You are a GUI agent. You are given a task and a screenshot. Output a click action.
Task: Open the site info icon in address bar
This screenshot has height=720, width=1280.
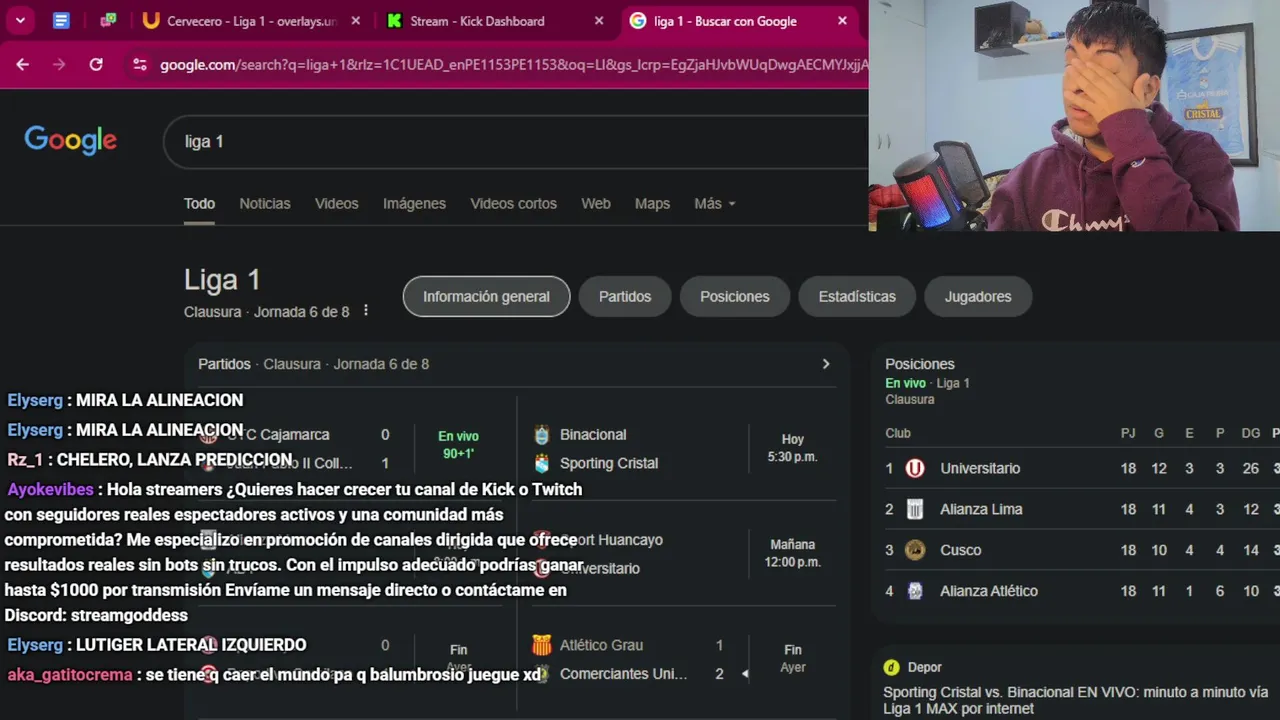[x=139, y=64]
